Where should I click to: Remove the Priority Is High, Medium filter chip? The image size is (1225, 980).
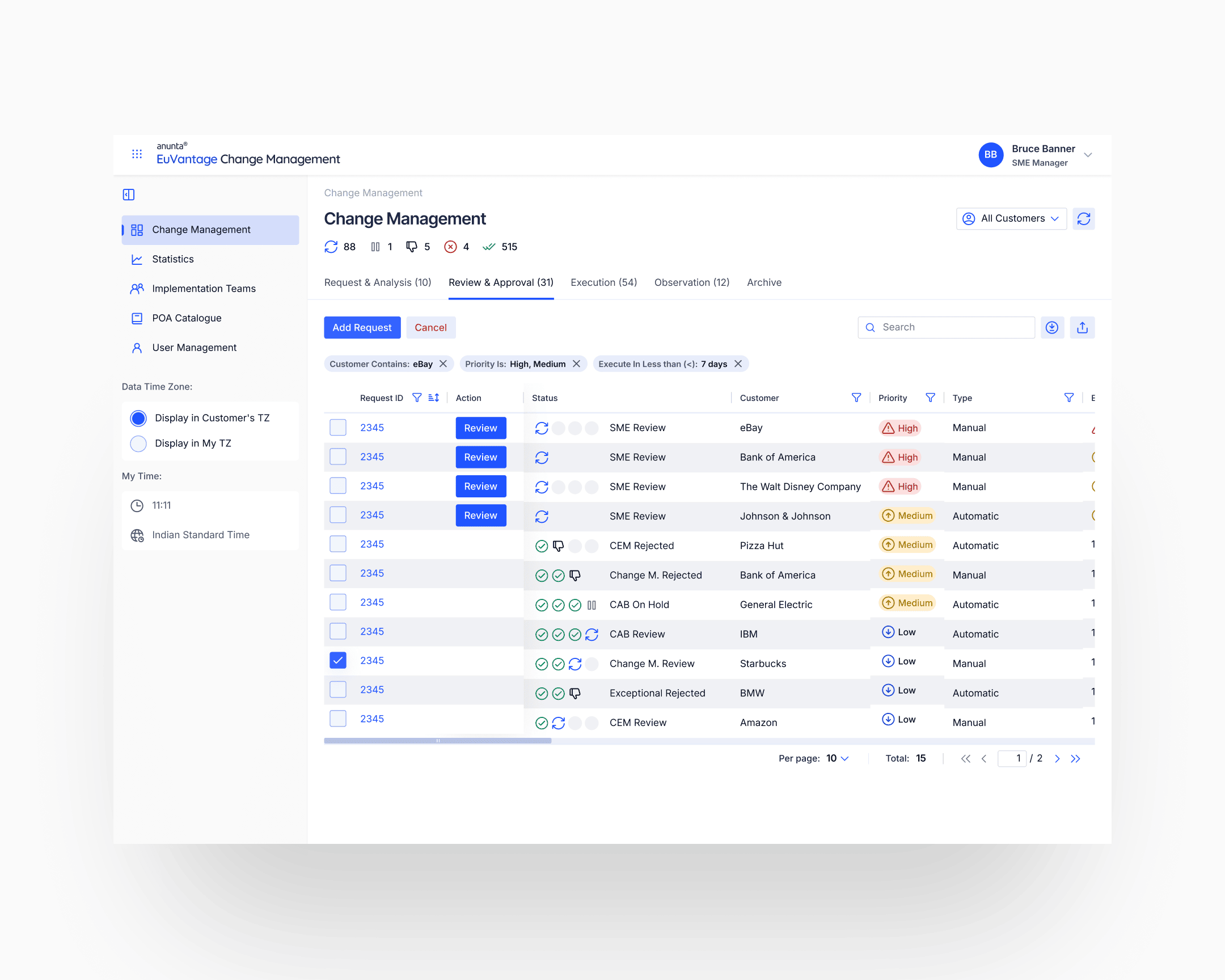(577, 364)
